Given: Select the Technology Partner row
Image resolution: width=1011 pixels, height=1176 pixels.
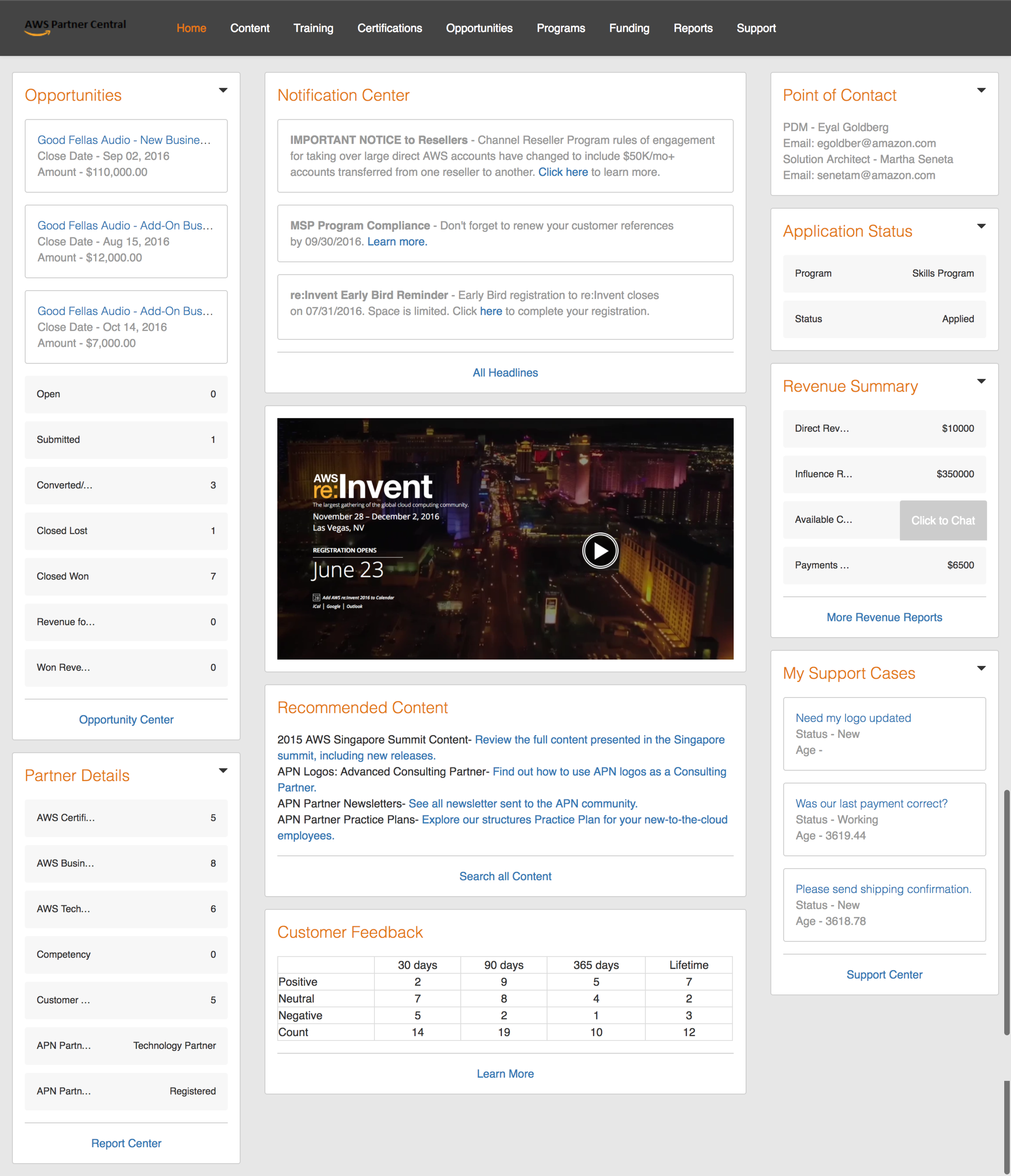Looking at the screenshot, I should 126,1045.
